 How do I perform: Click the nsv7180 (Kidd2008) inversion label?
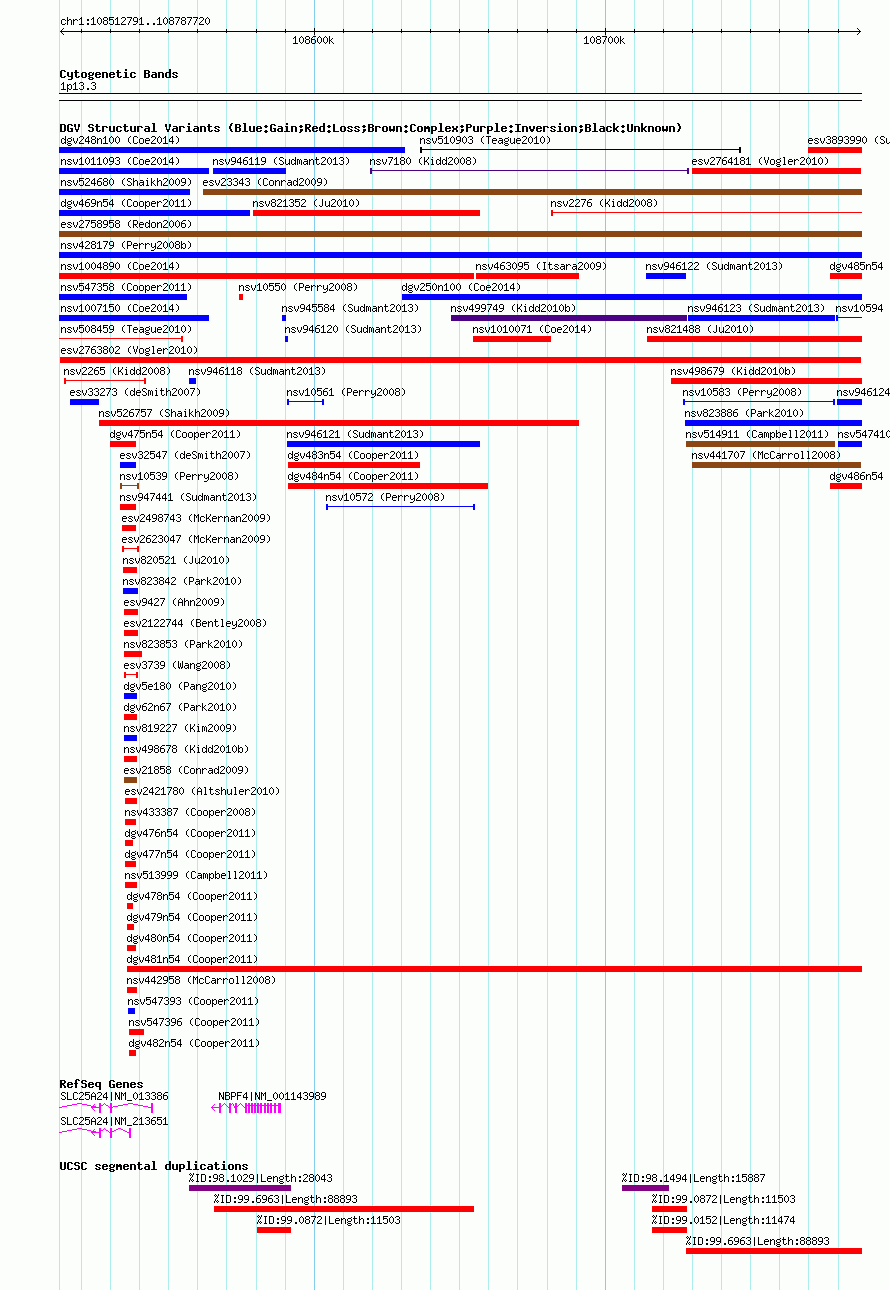[423, 162]
